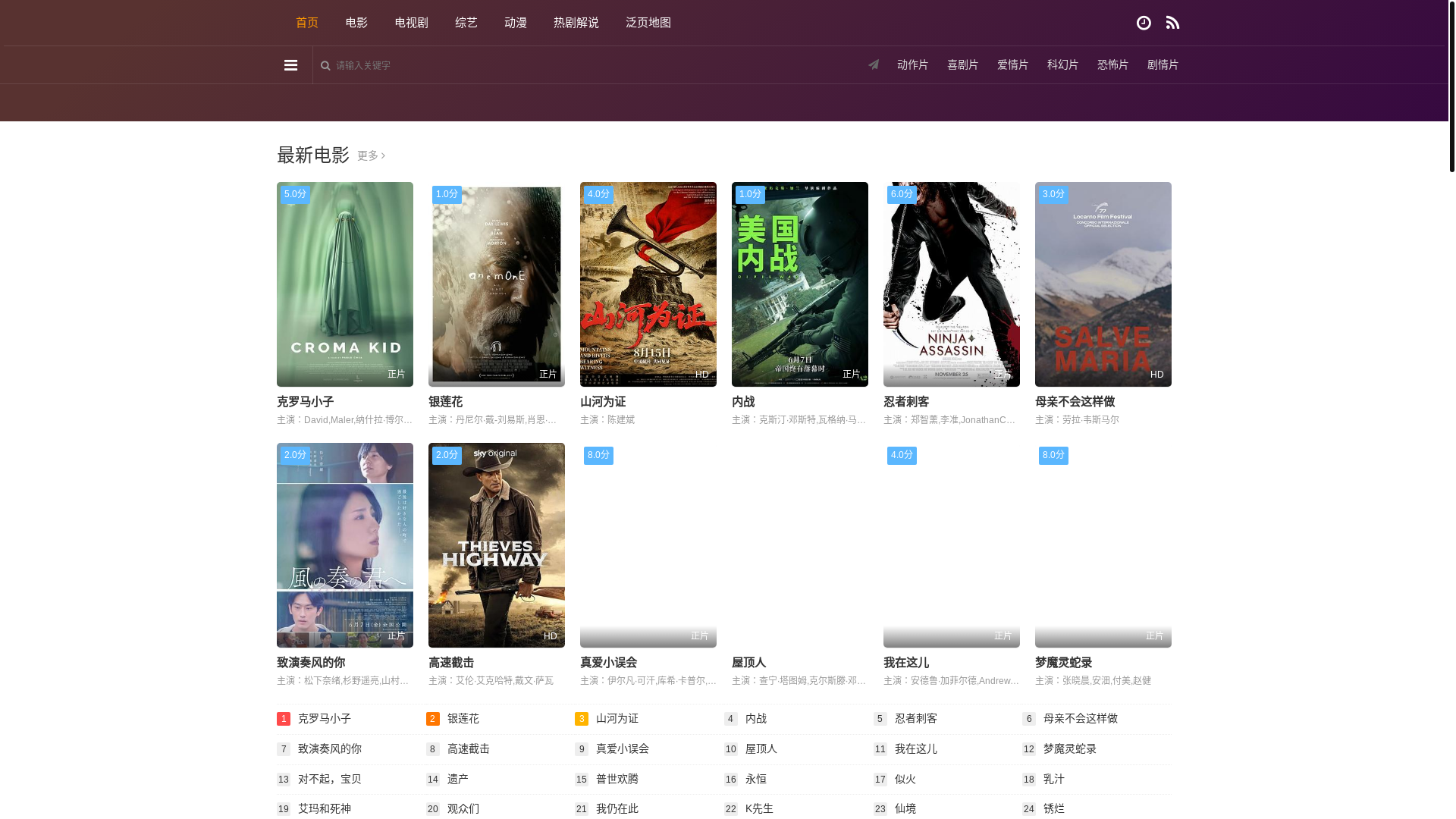This screenshot has height=819, width=1456.
Task: Open the RSS feed icon
Action: 1172,23
